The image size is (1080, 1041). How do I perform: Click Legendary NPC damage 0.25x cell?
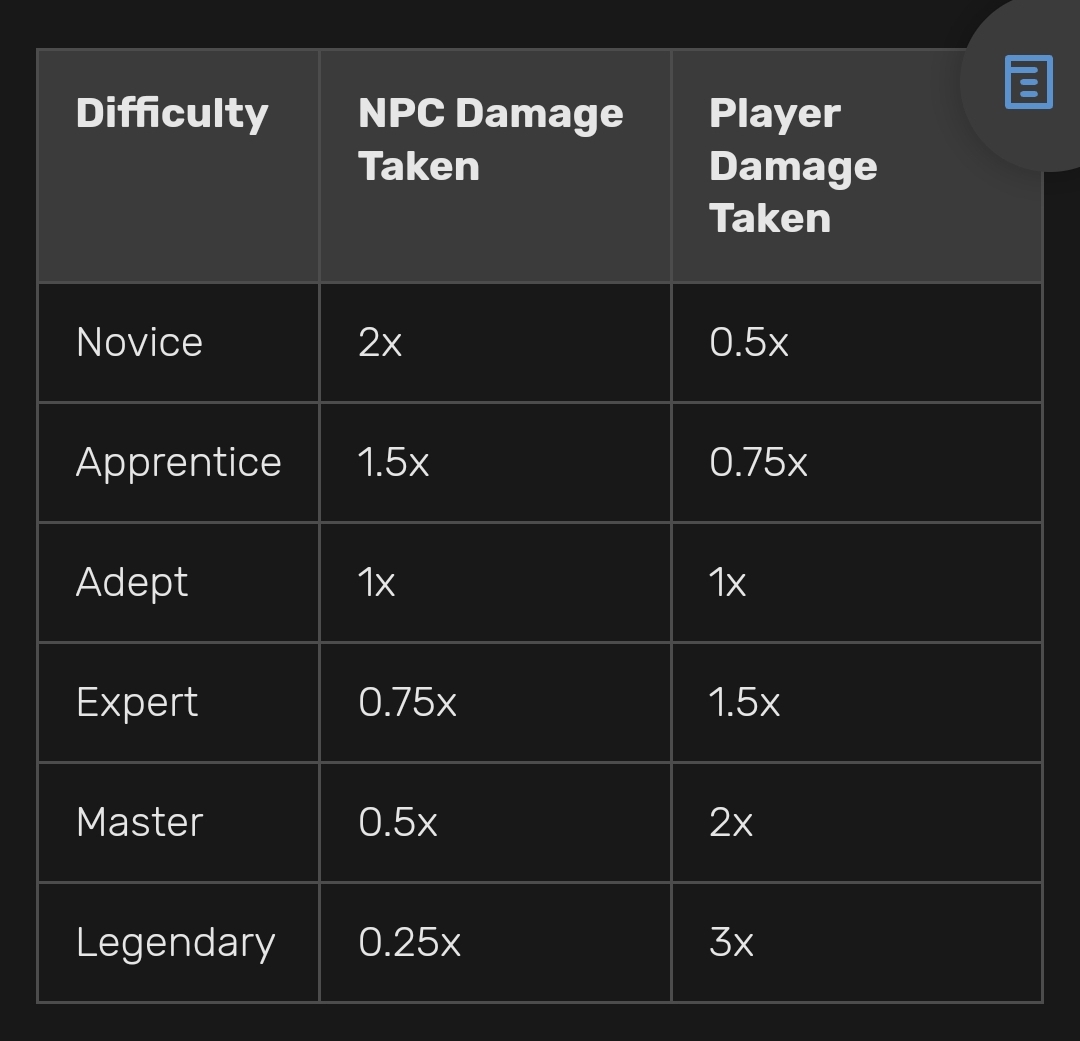click(x=495, y=942)
